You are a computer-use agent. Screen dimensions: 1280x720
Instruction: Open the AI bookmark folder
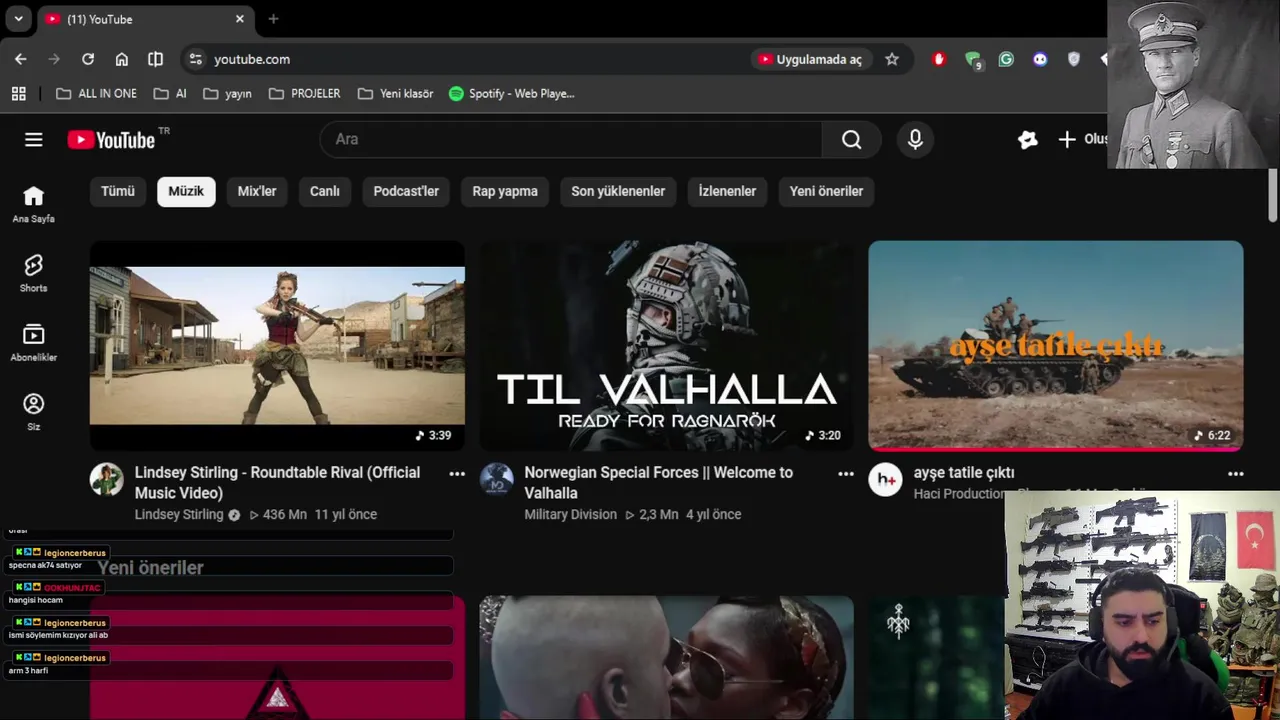pyautogui.click(x=170, y=93)
